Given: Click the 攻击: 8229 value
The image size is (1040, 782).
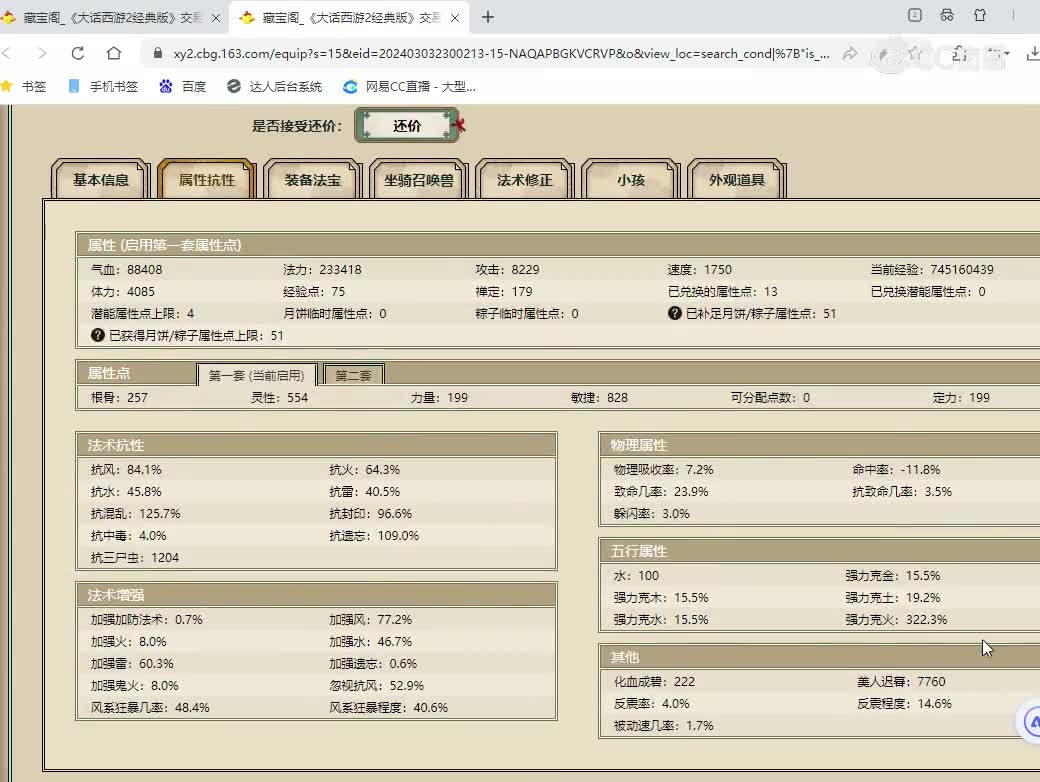Looking at the screenshot, I should [x=507, y=269].
